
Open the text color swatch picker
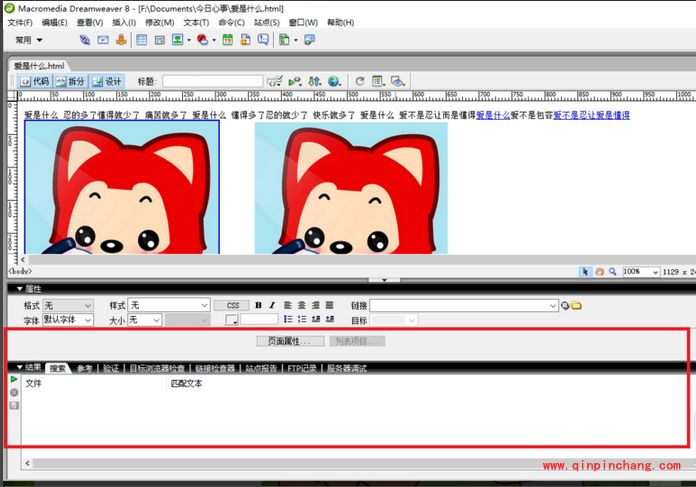(231, 320)
